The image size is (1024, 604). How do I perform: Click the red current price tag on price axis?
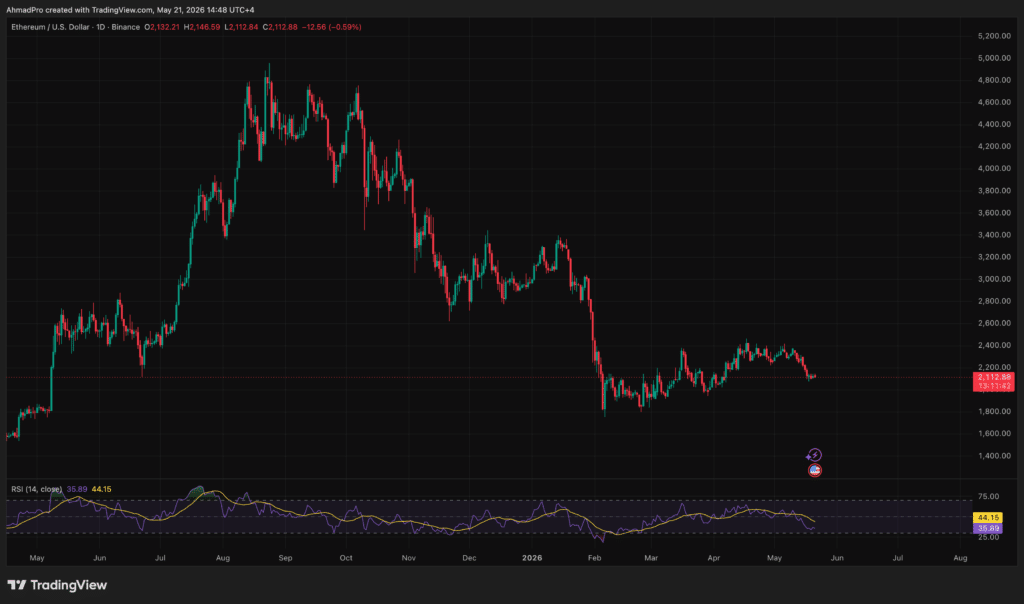[993, 381]
